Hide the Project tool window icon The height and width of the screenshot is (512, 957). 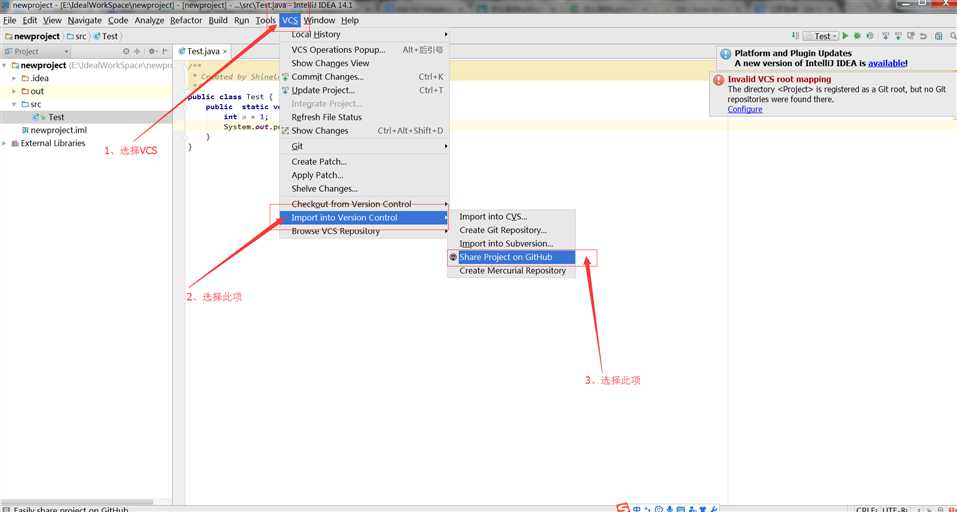pyautogui.click(x=165, y=51)
